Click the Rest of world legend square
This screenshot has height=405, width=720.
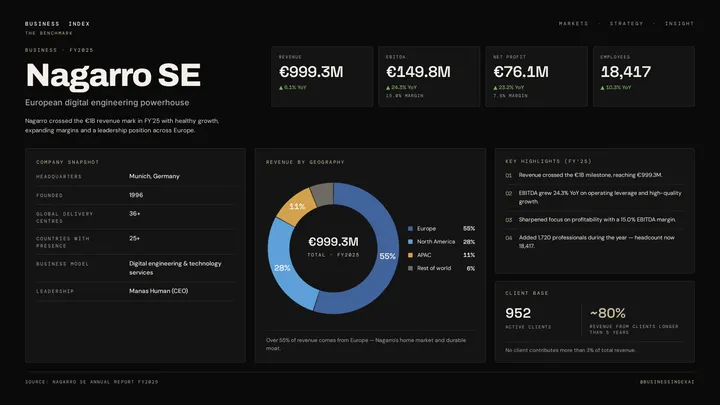point(411,268)
